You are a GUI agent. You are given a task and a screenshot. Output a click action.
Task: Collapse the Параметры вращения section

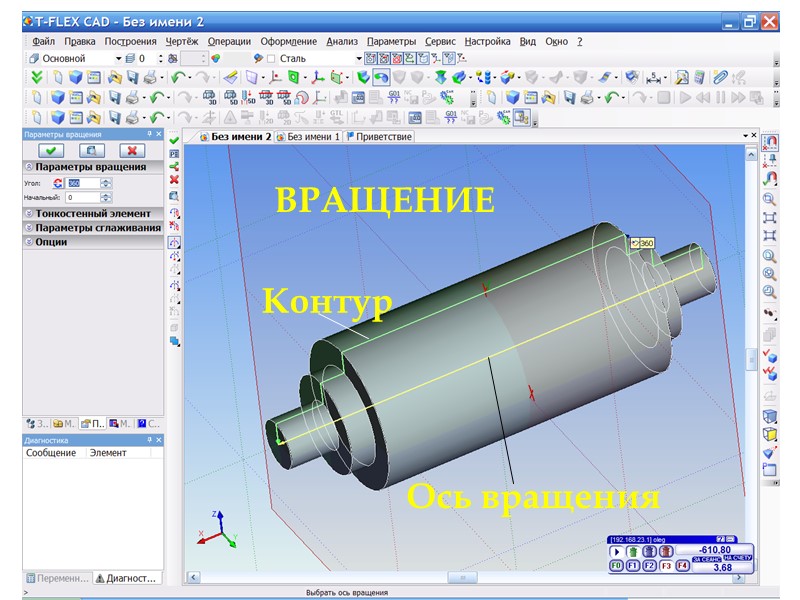(x=30, y=167)
